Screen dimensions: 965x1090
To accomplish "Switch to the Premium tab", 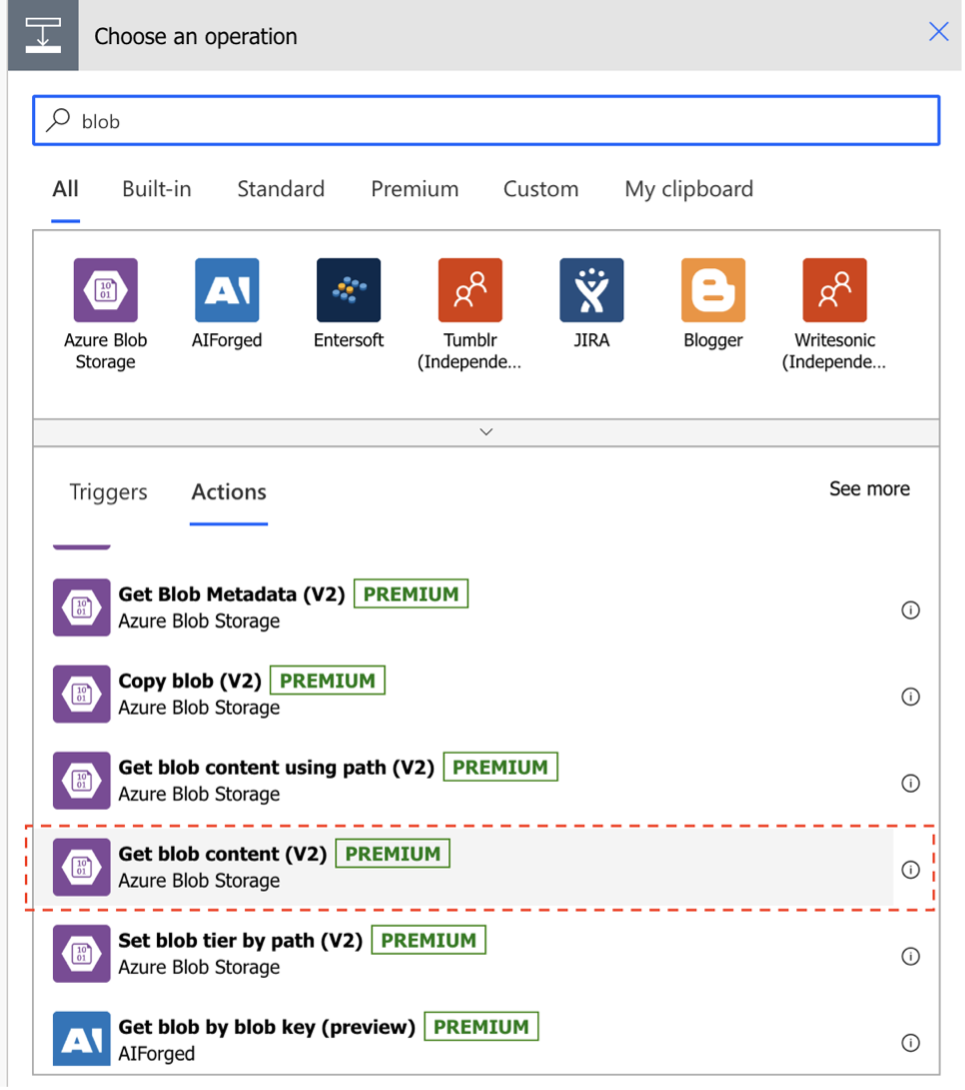I will tap(414, 189).
